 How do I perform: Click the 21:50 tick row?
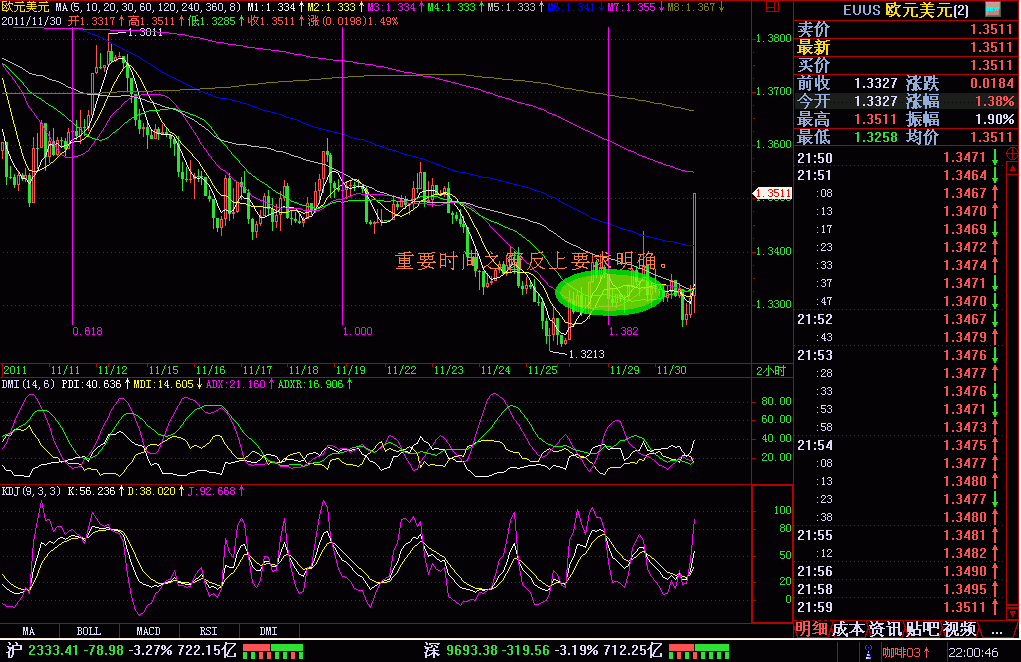tap(899, 158)
